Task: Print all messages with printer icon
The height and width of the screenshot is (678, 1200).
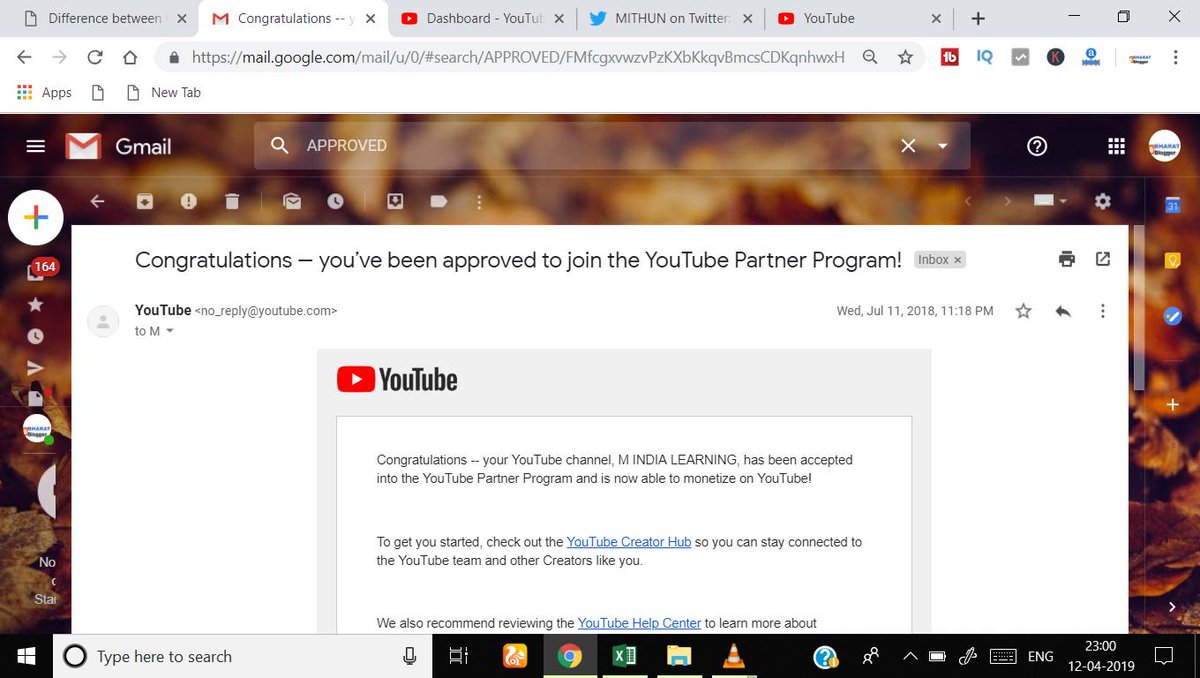Action: [1067, 259]
